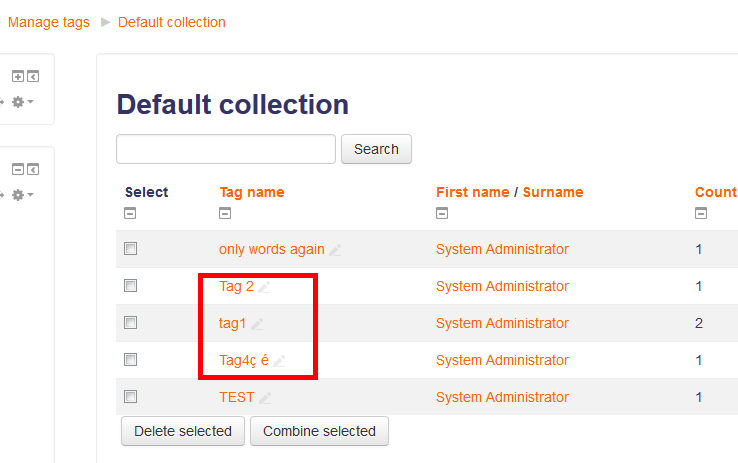This screenshot has height=463, width=738.
Task: Click the edit pencil beside tag1
Action: pos(257,324)
